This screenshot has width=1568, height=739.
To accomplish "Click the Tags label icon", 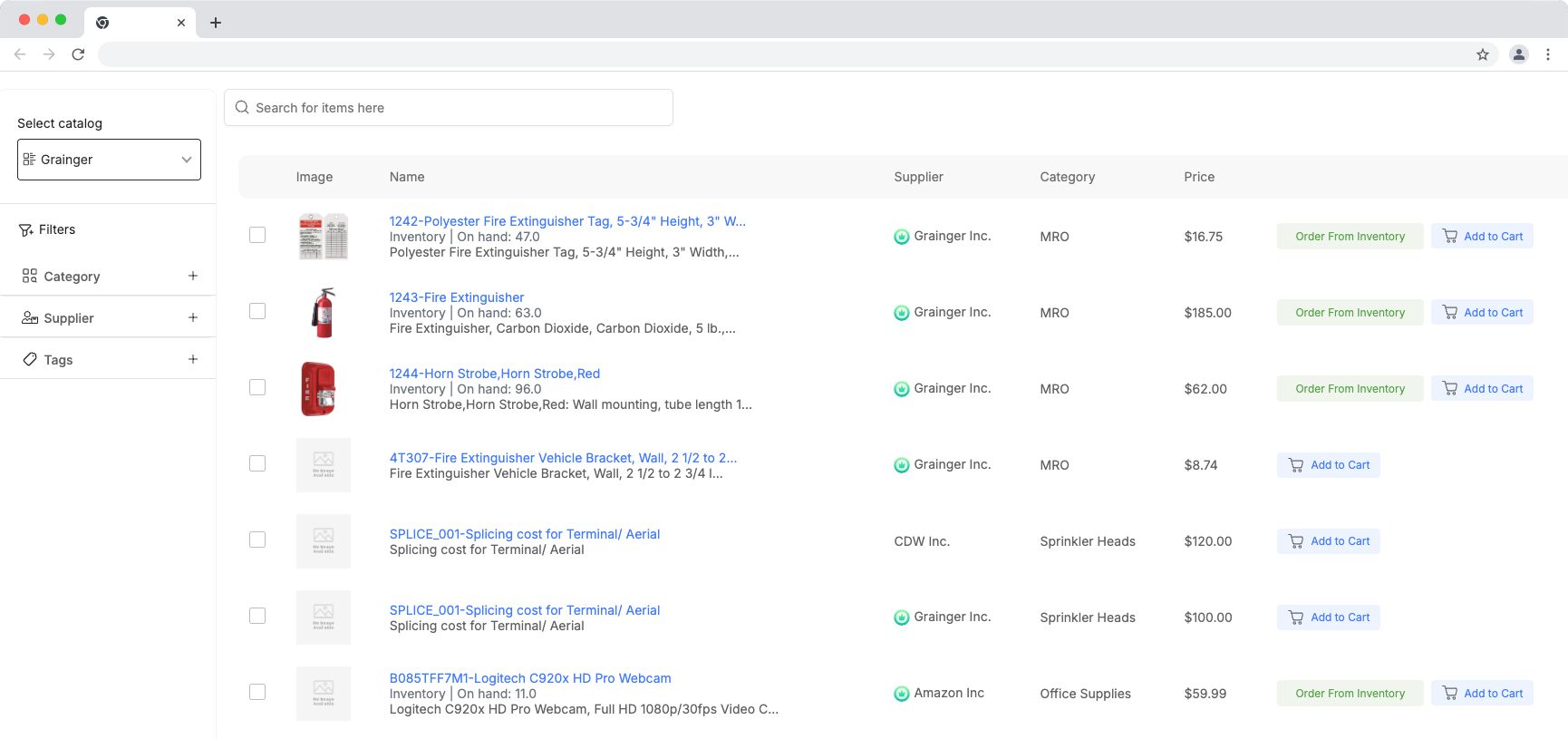I will [x=30, y=359].
